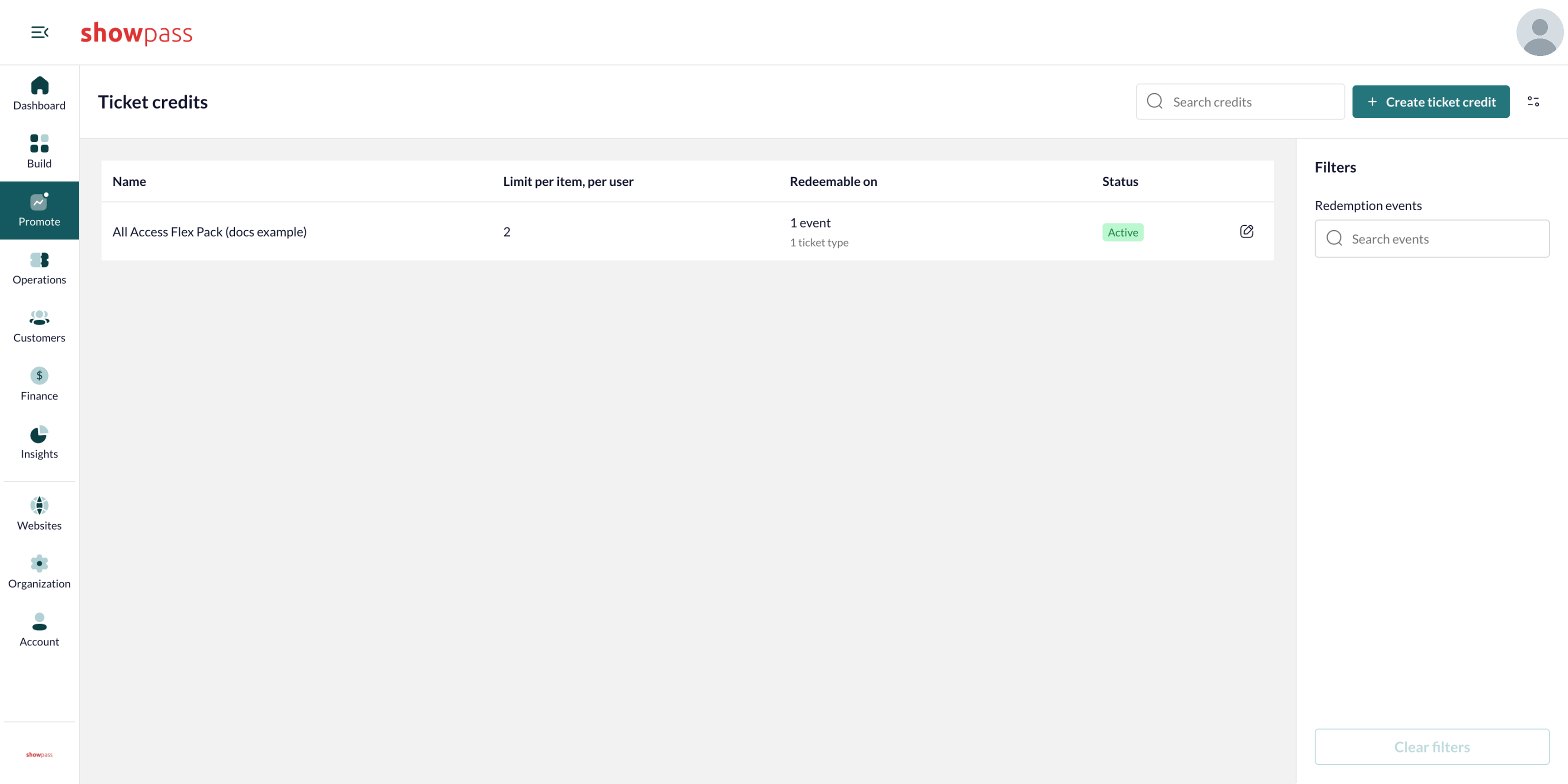View Insights from the sidebar

pyautogui.click(x=39, y=442)
